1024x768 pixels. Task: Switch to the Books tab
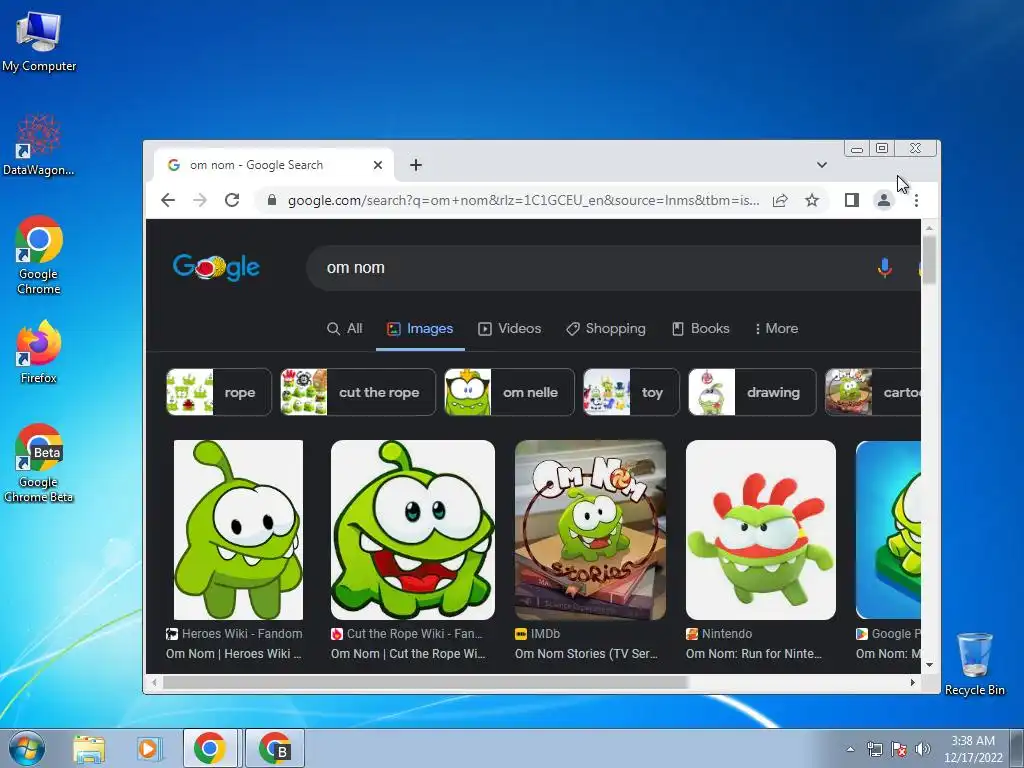coord(701,328)
